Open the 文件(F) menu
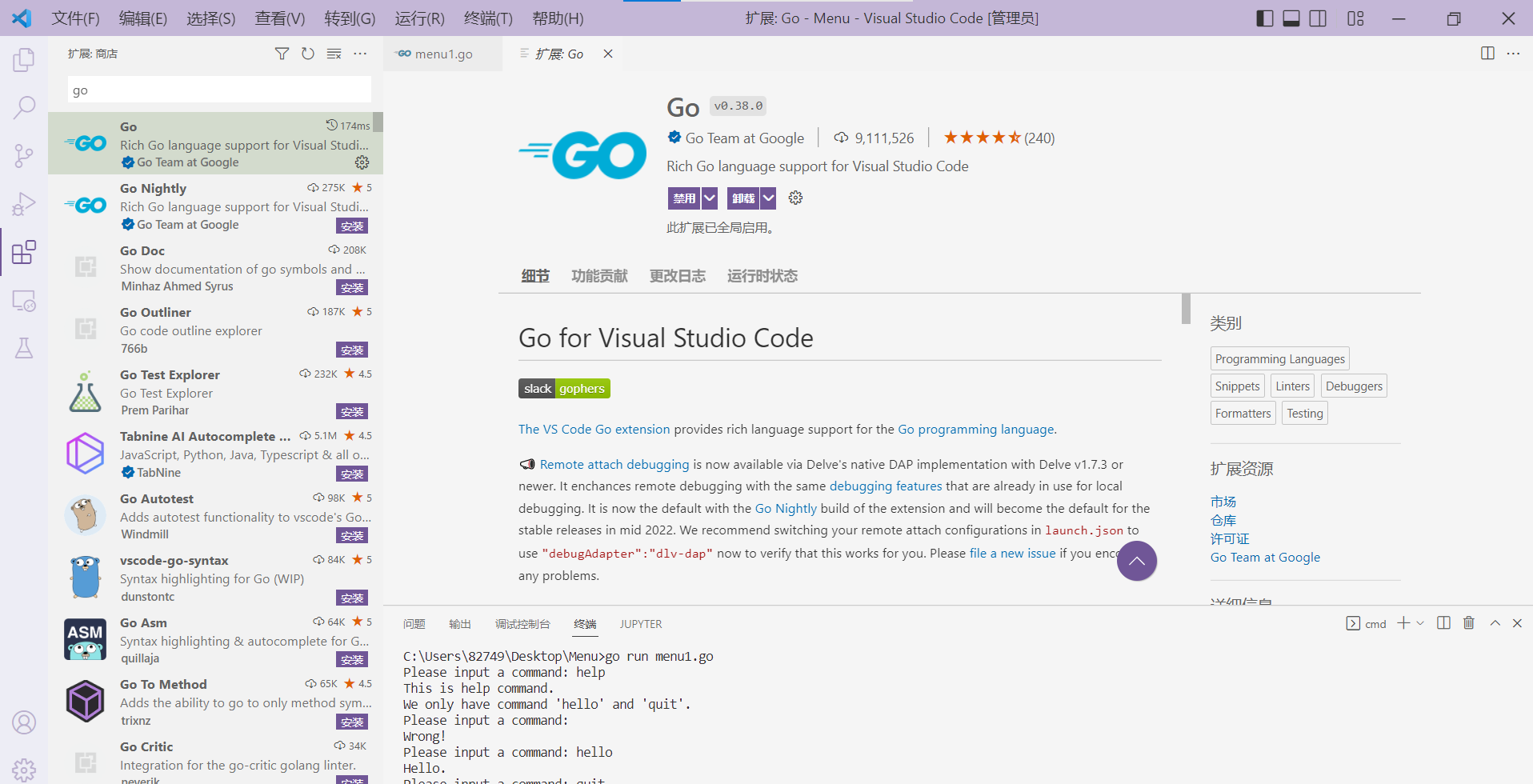 coord(76,18)
